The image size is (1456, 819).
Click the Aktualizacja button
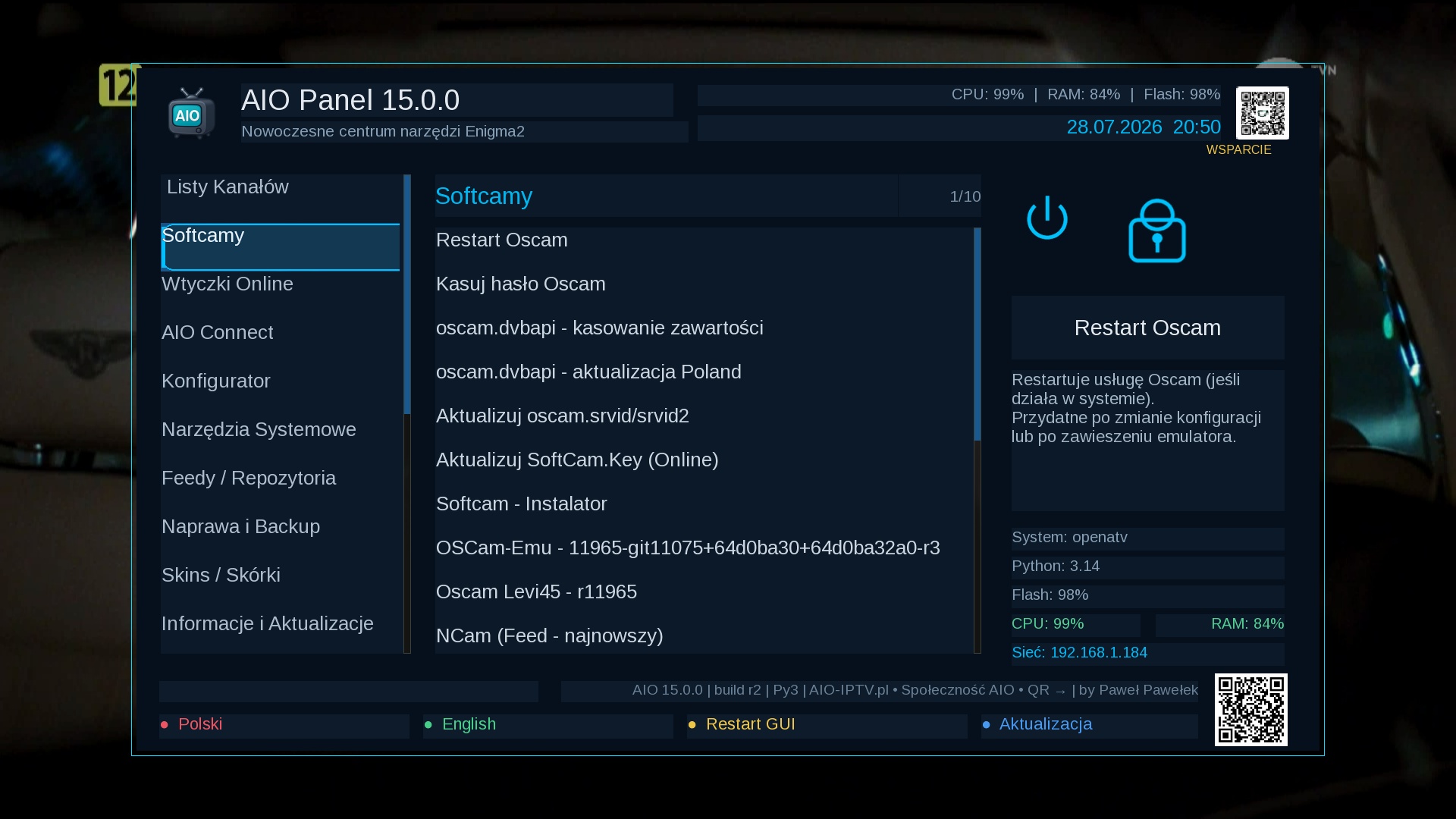pyautogui.click(x=1090, y=725)
